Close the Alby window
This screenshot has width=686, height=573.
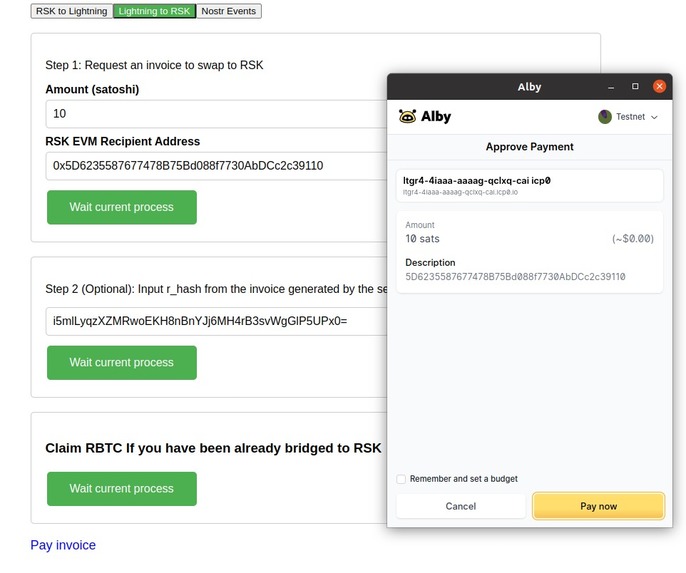pyautogui.click(x=658, y=87)
